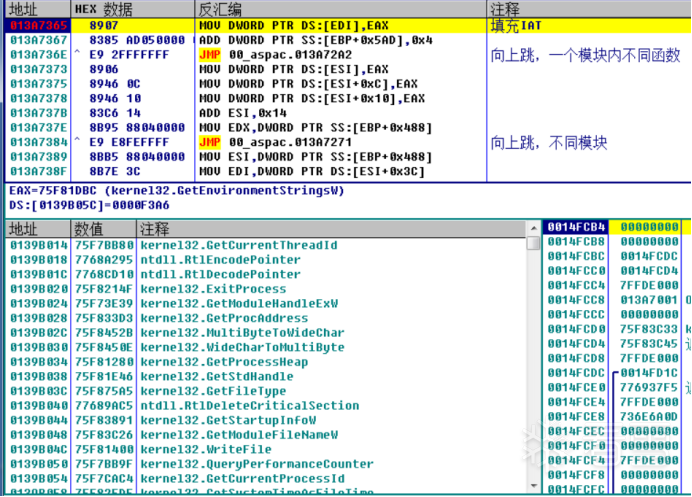692x497 pixels.
Task: Select address 013A7373 in disassembly
Action: 38,69
